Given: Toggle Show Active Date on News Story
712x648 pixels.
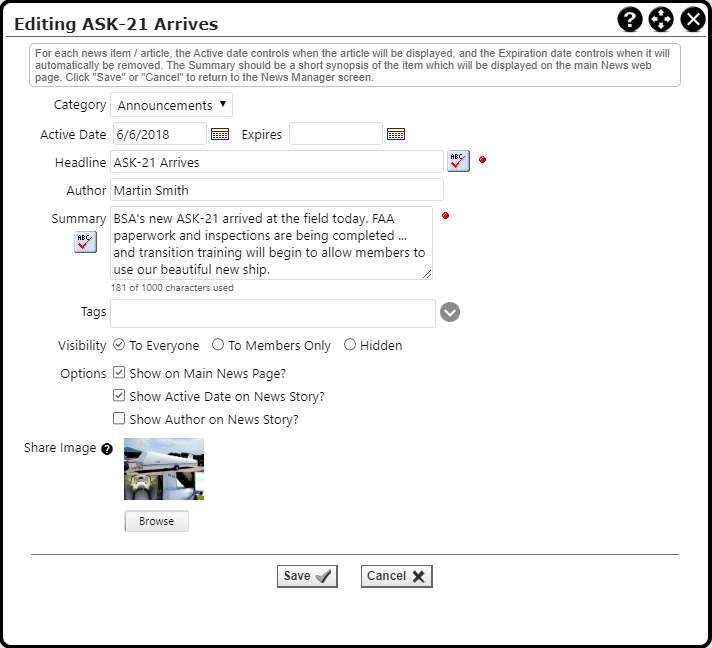Looking at the screenshot, I should [119, 396].
